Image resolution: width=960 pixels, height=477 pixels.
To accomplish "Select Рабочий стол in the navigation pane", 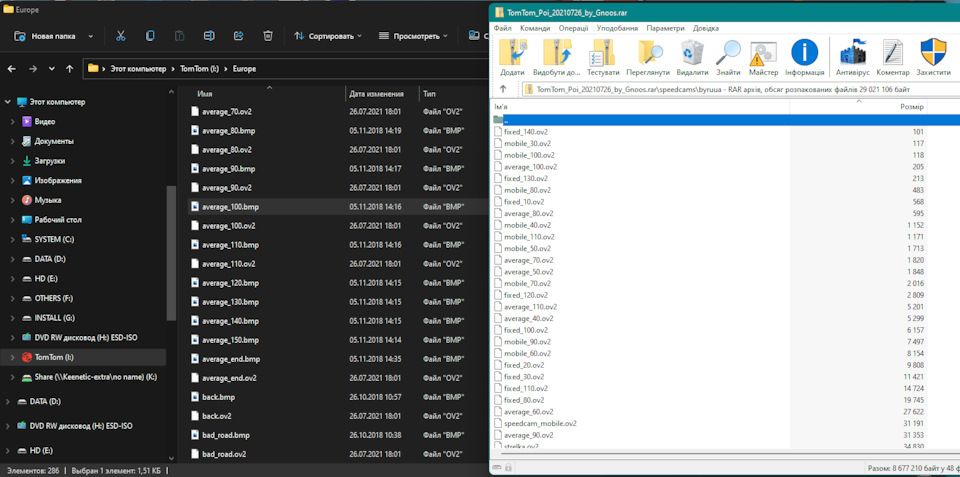I will coord(58,220).
